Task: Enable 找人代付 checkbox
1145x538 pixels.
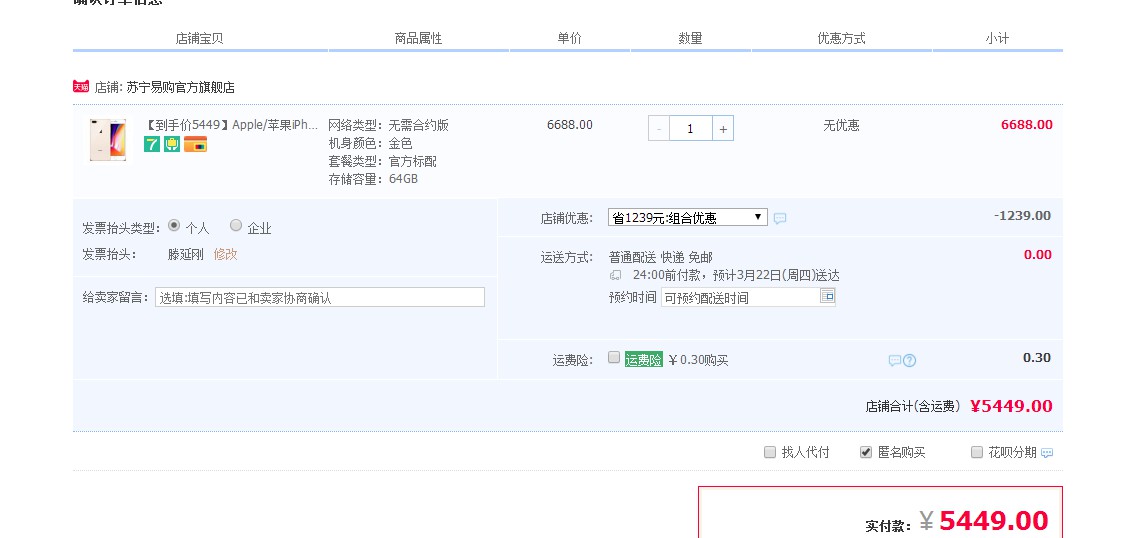Action: pyautogui.click(x=770, y=452)
